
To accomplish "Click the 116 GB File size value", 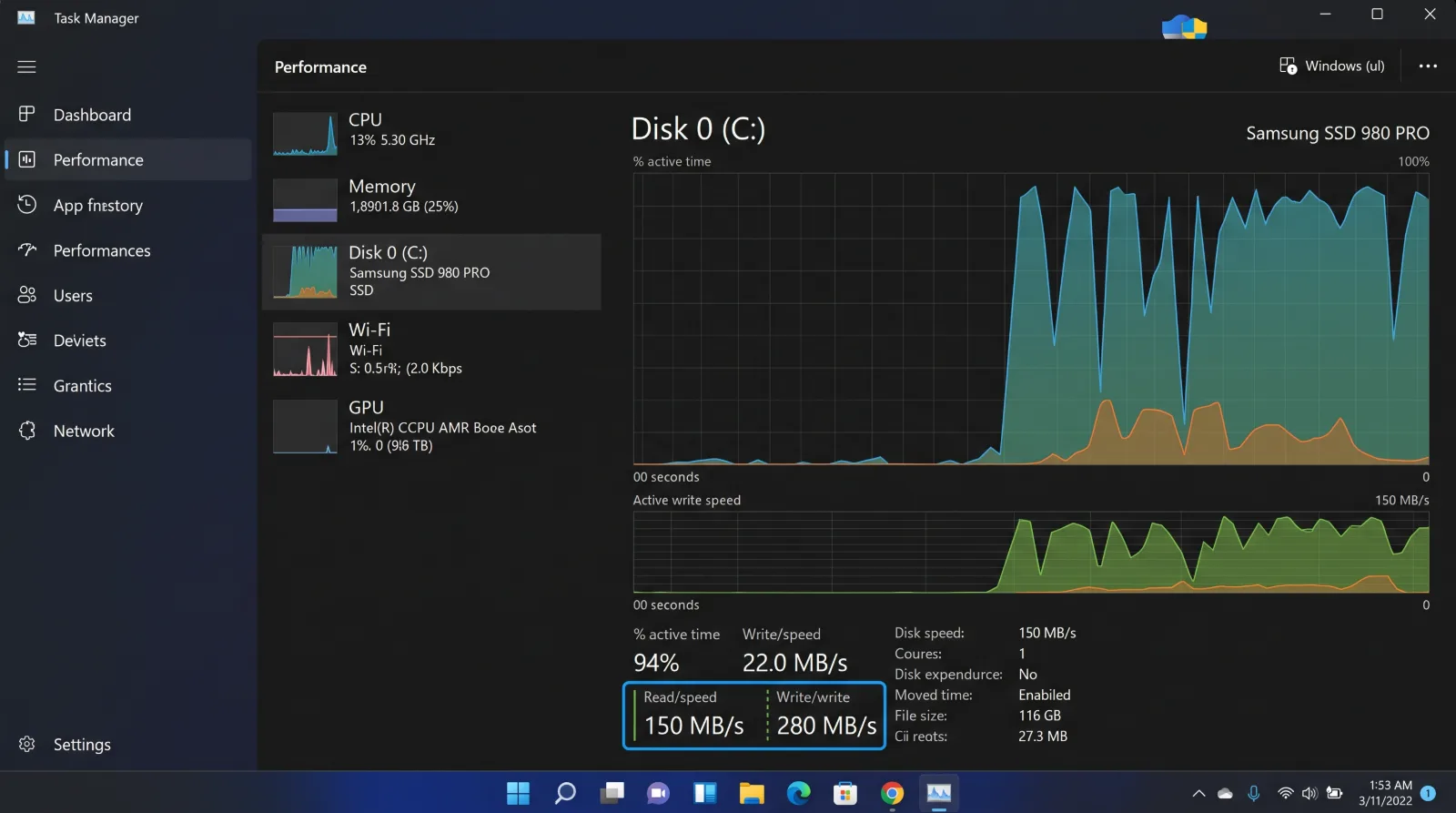I will coord(1040,716).
